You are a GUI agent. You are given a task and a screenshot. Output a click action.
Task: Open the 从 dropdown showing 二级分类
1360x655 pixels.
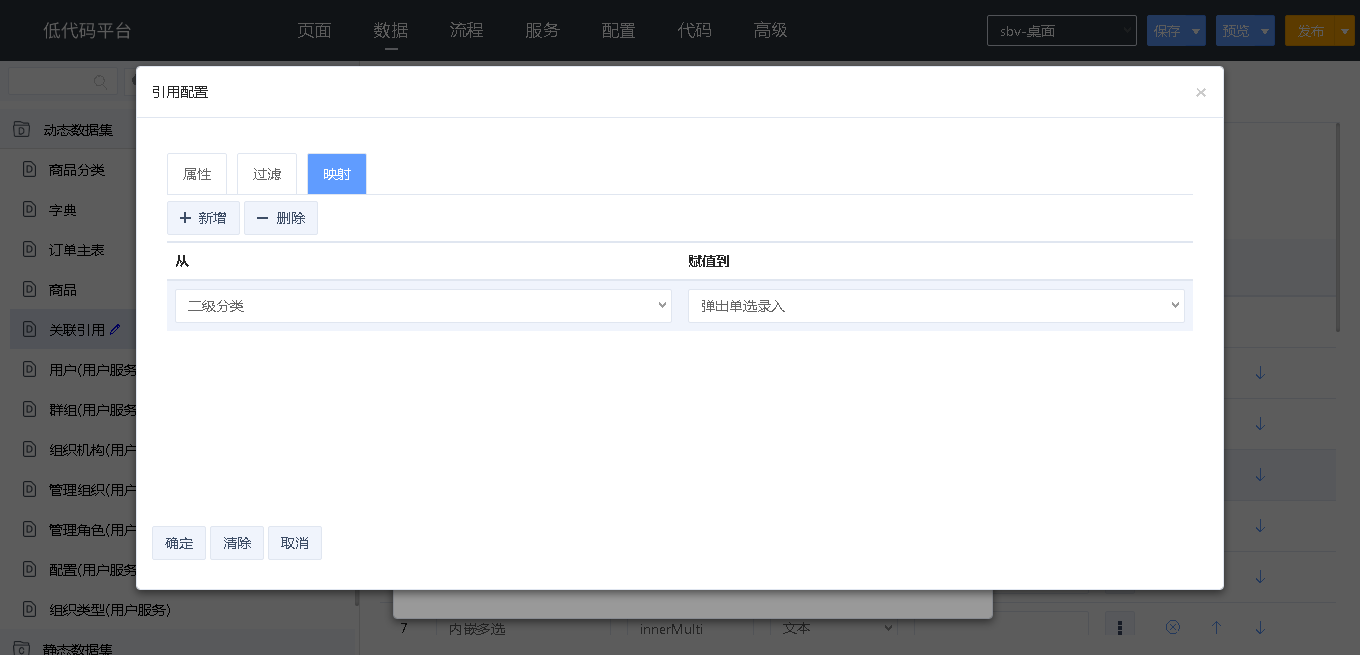click(x=422, y=306)
